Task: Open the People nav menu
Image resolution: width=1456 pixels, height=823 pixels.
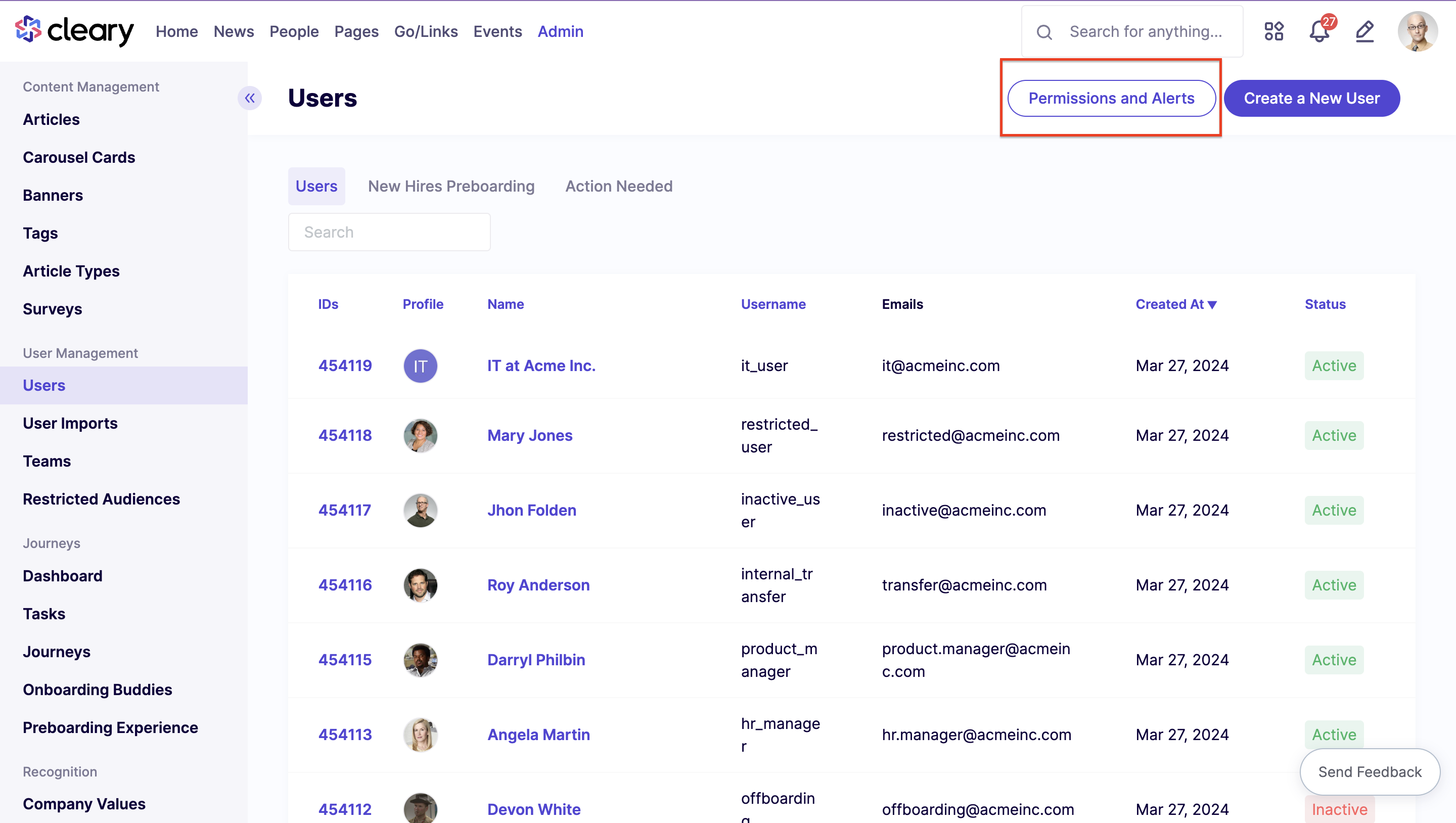Action: (294, 32)
